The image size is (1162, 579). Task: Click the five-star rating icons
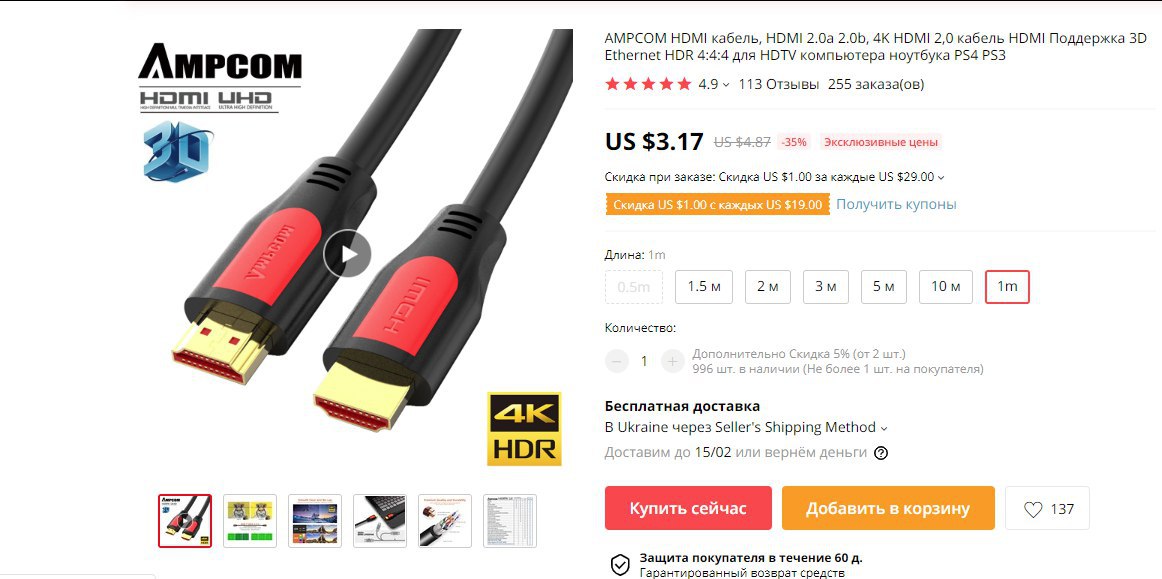pos(648,85)
